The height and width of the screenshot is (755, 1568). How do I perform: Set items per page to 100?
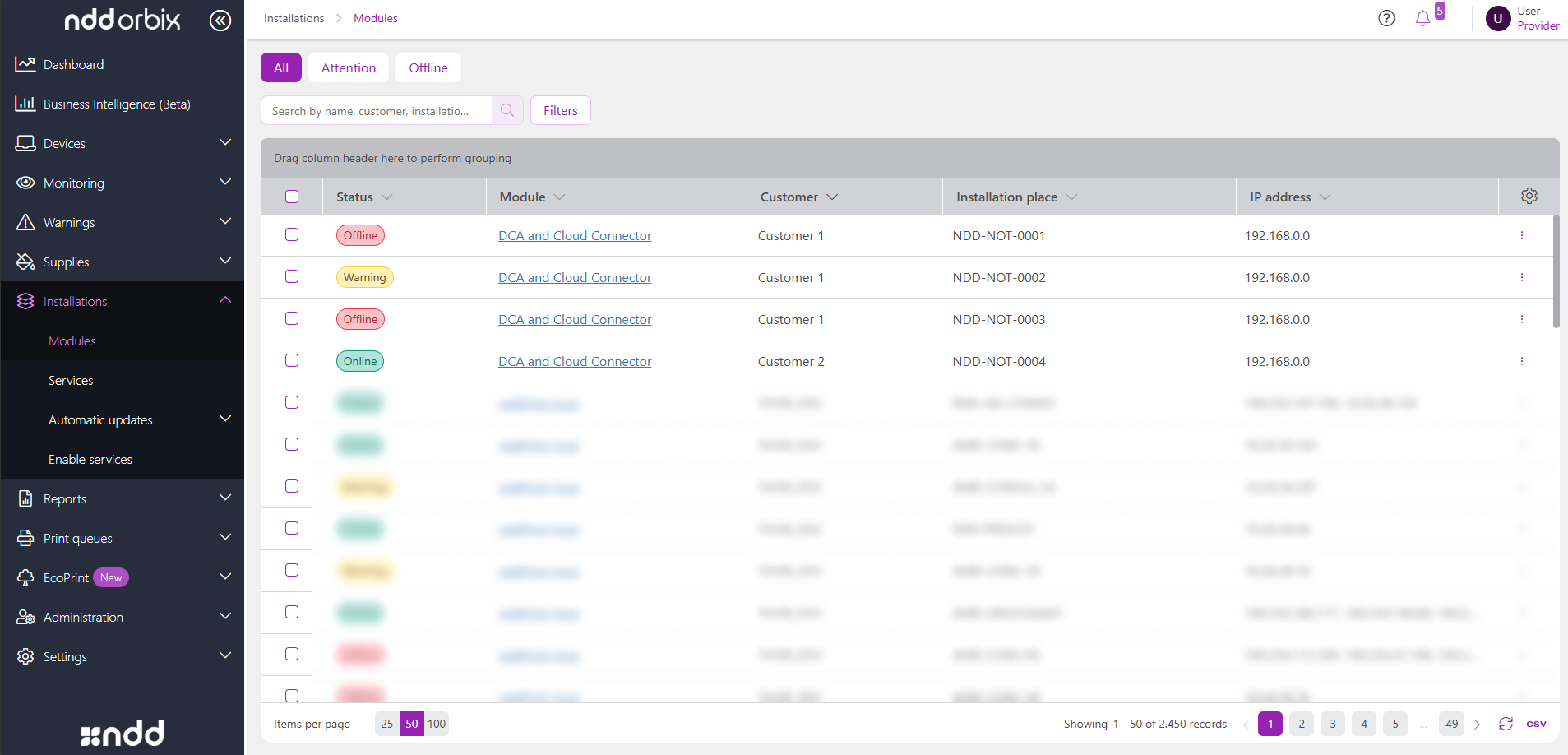436,723
